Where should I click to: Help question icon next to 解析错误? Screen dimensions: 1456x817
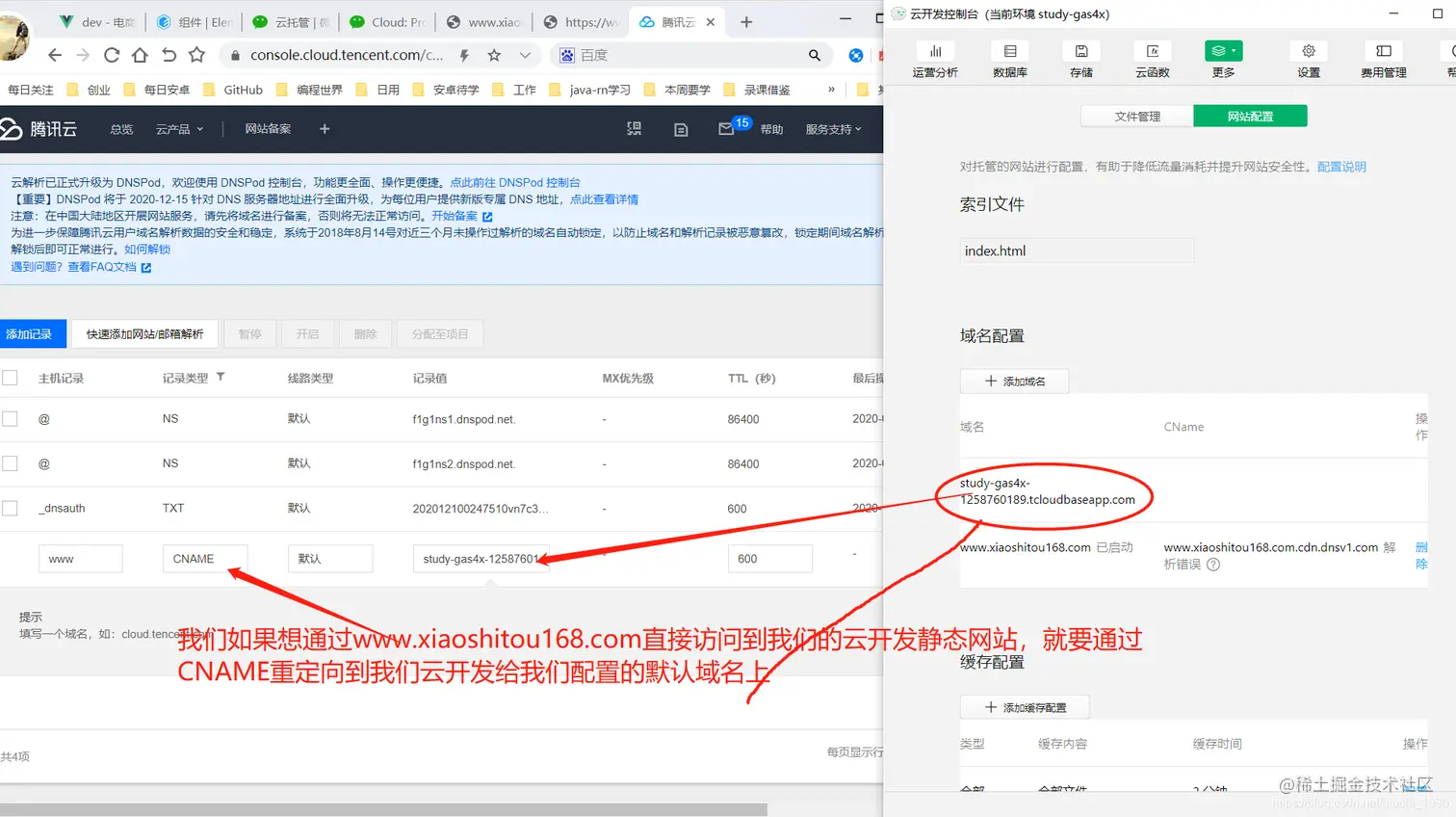point(1213,565)
